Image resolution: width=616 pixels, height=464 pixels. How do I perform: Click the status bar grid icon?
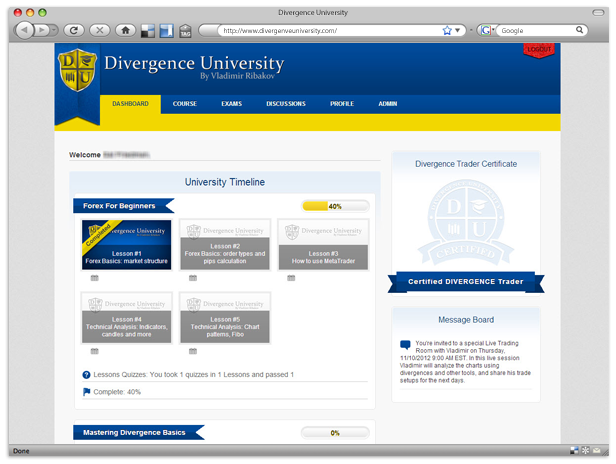point(574,451)
